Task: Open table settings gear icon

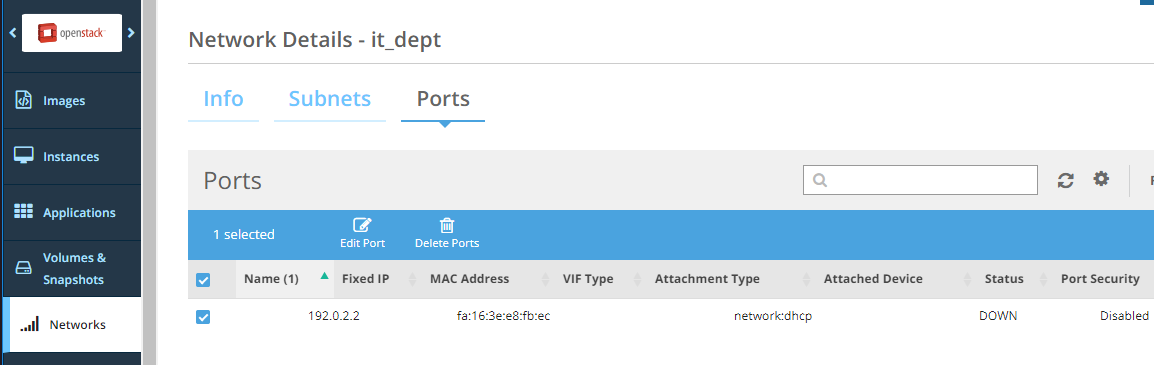Action: 1101,179
